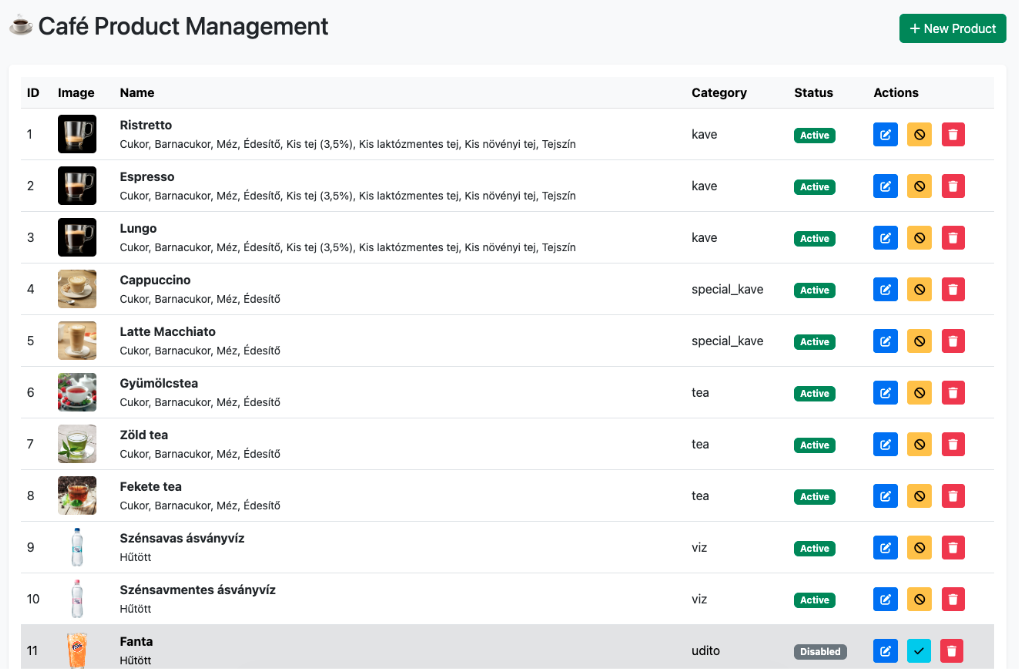Disable the Fekete tea product
Image resolution: width=1020 pixels, height=669 pixels.
tap(919, 496)
